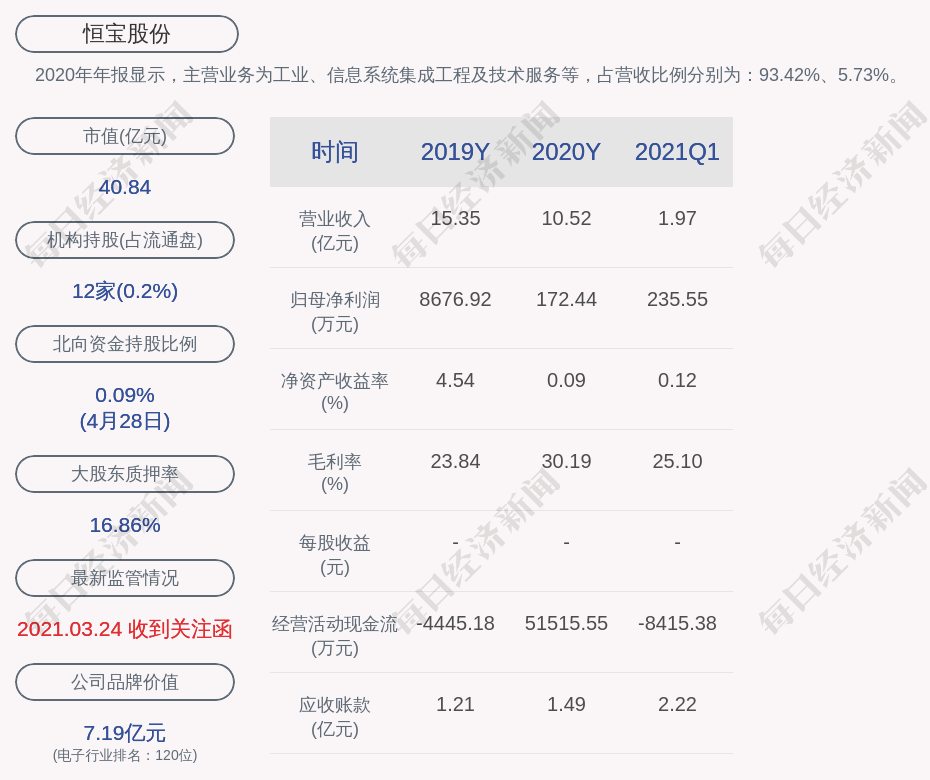Click the 恒宝股份 company name pill
Screen dimensions: 930x780
(x=127, y=34)
